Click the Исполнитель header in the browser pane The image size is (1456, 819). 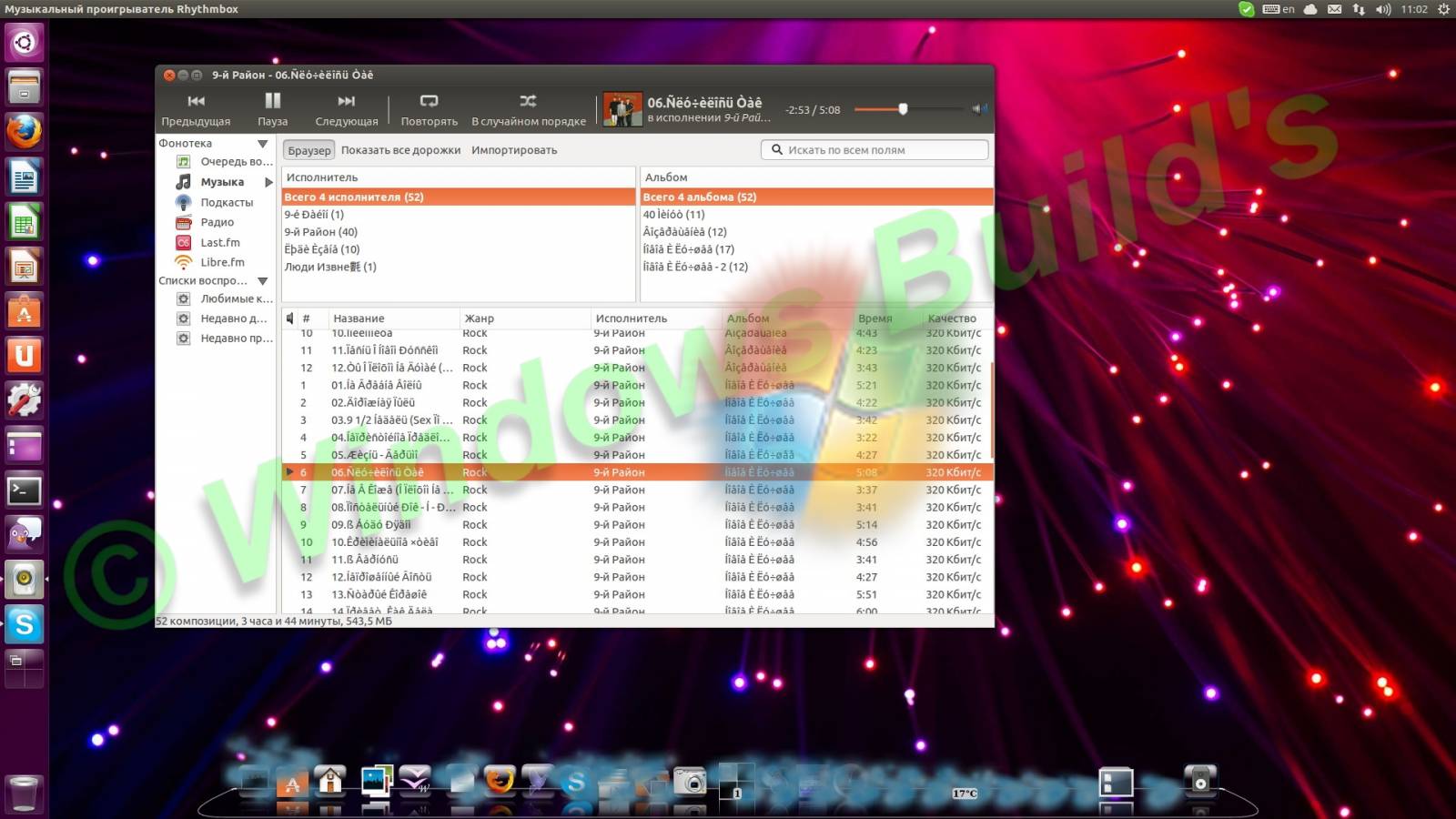(459, 177)
